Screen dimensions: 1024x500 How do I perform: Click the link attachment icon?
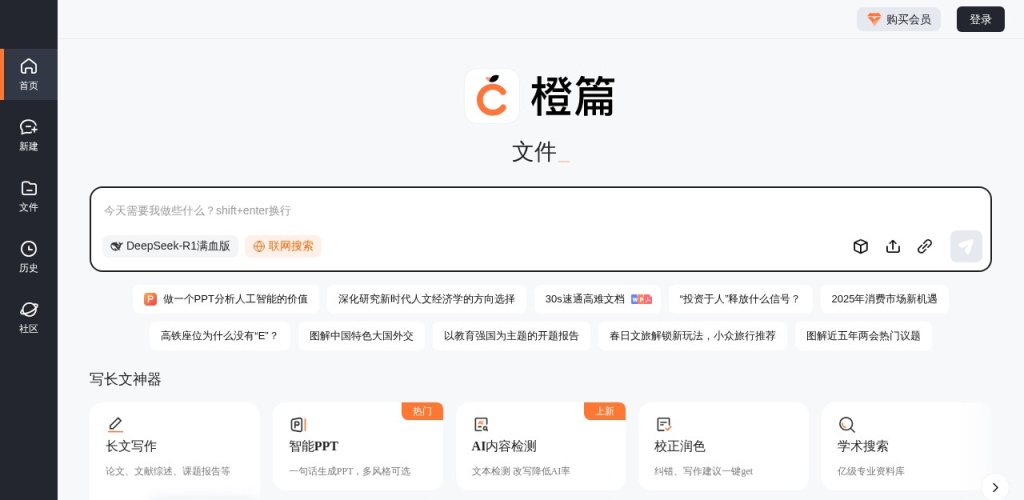pyautogui.click(x=925, y=246)
